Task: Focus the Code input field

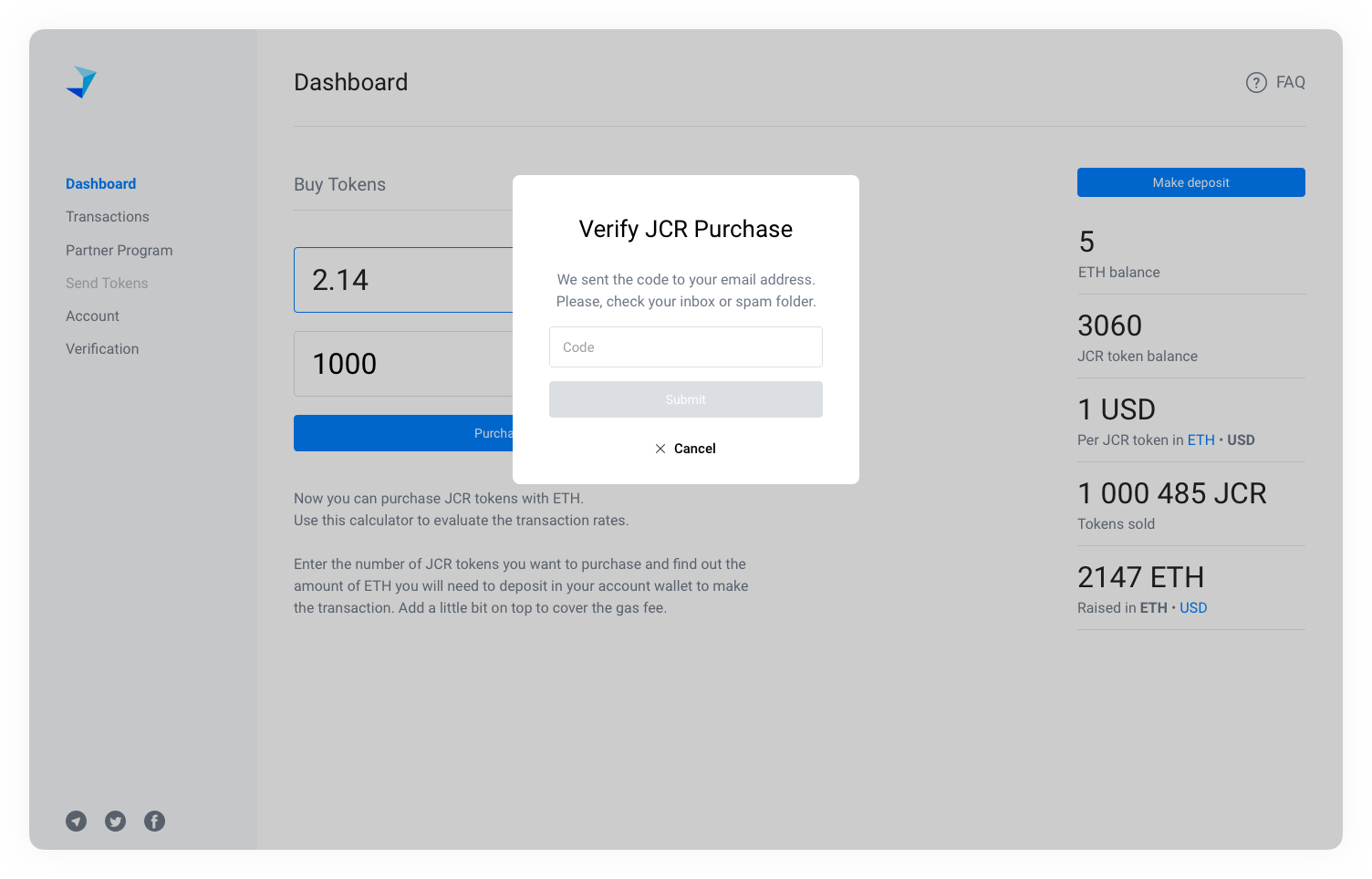Action: coord(685,347)
